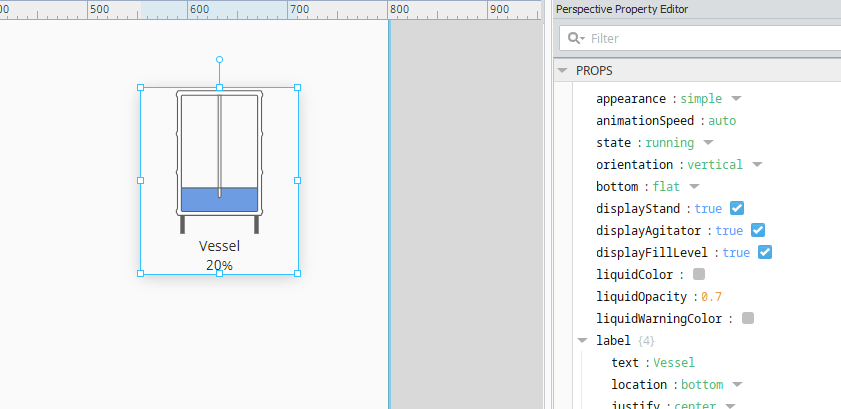The width and height of the screenshot is (841, 409).
Task: Disable the displayAgitator checkbox
Action: pos(758,230)
